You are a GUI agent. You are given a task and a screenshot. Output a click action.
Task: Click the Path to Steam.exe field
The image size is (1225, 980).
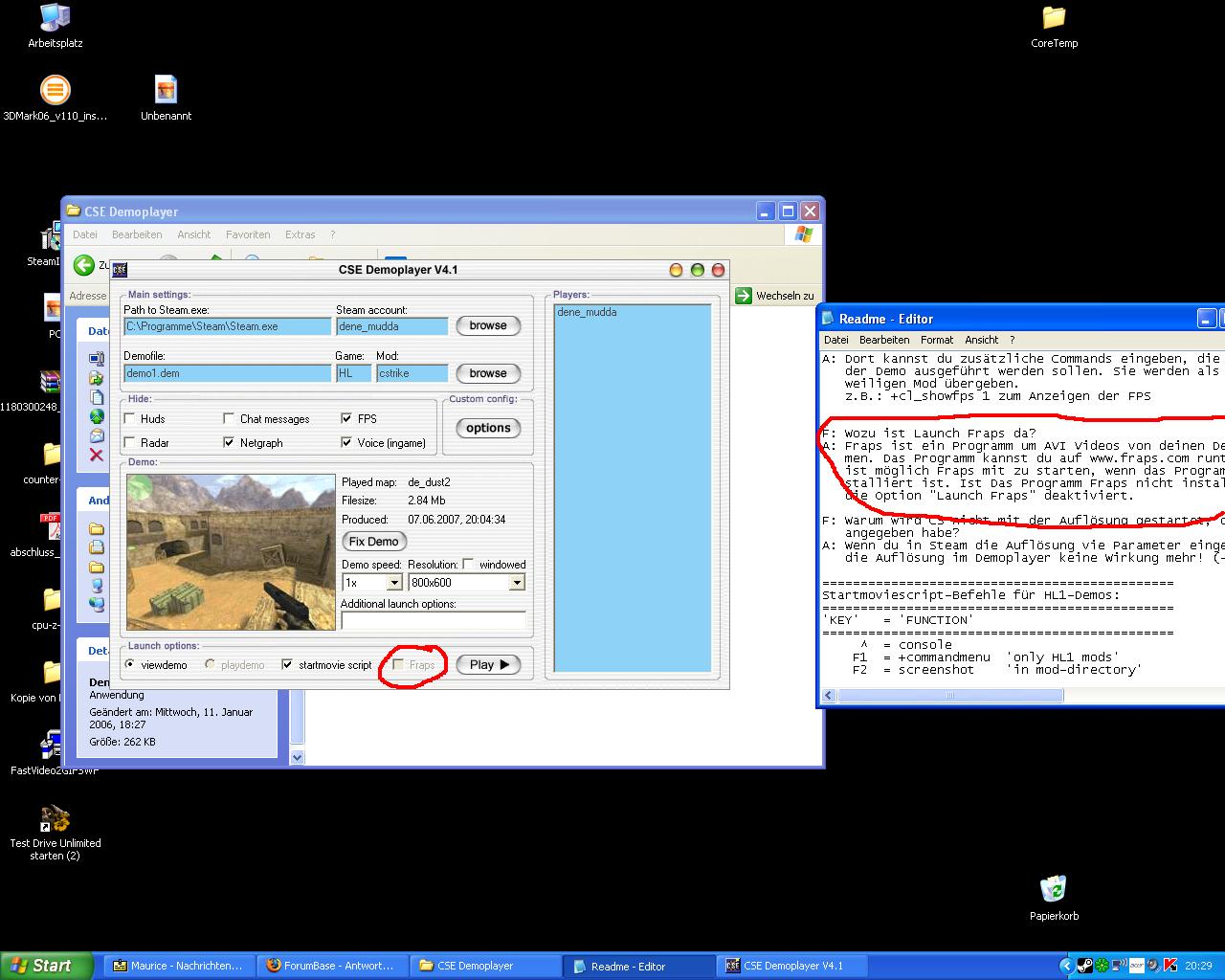[228, 326]
